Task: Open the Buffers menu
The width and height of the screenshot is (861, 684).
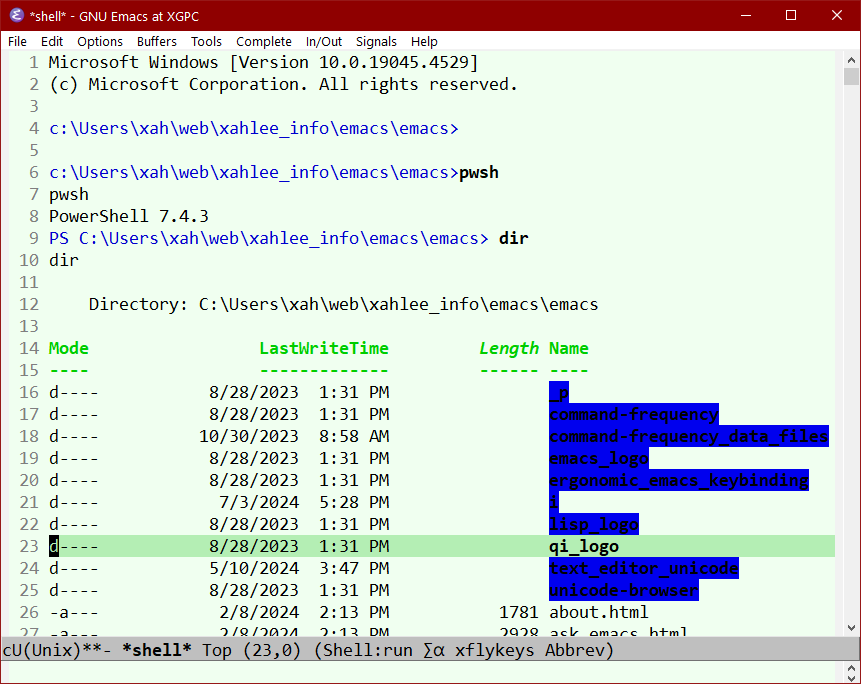Action: 156,41
